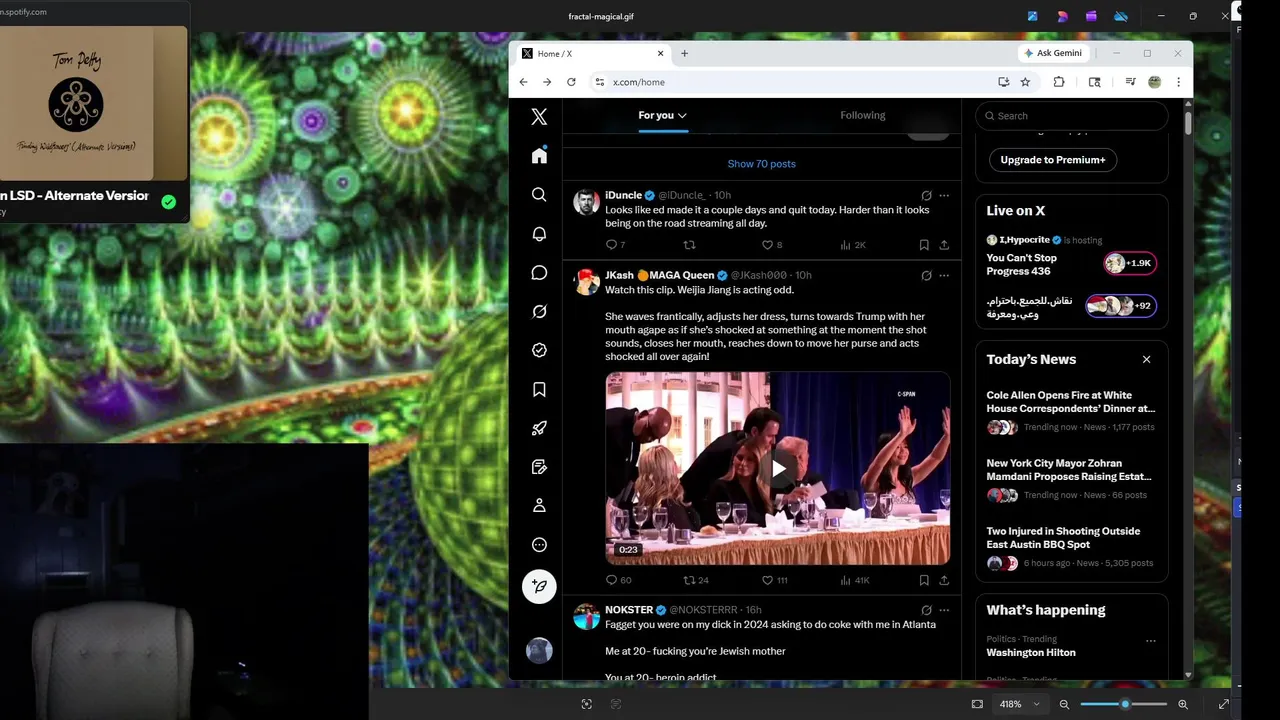Viewport: 1280px width, 720px height.
Task: Click the Photos zoom slider handle
Action: coord(1125,704)
